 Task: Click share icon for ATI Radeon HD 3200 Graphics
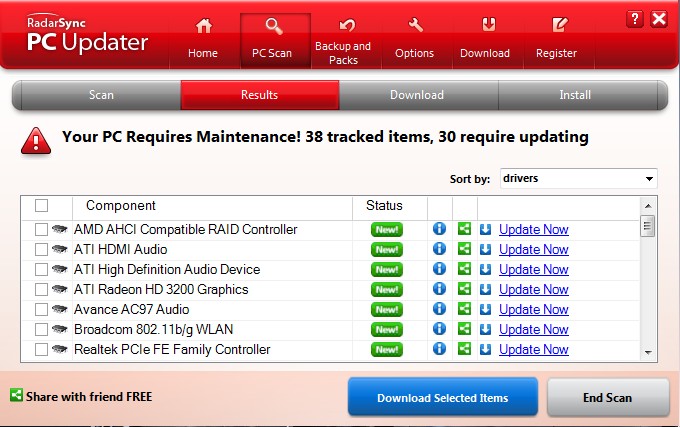point(464,289)
